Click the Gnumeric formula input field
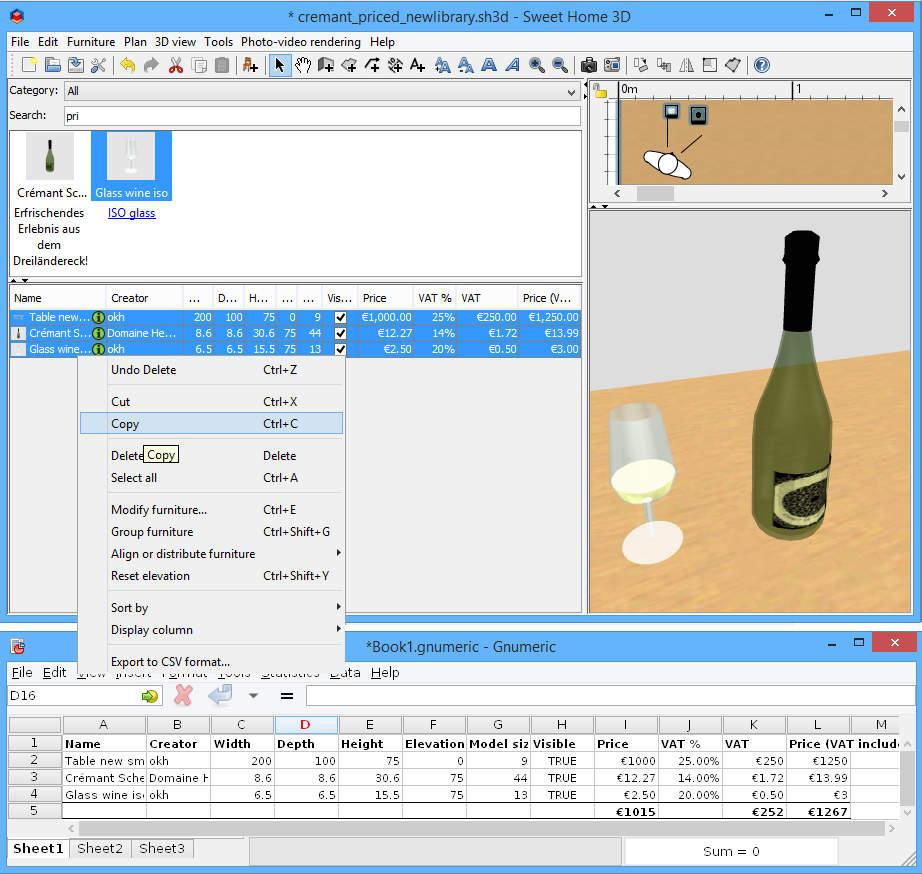This screenshot has width=922, height=874. click(x=610, y=696)
